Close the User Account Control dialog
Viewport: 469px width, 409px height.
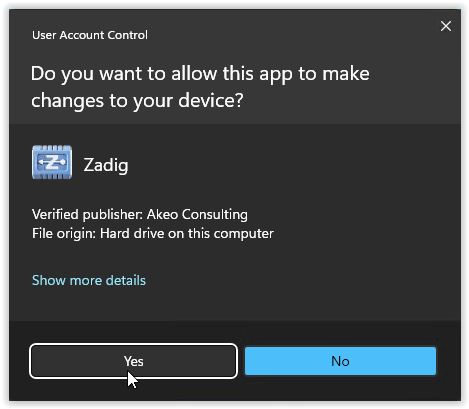tap(446, 26)
